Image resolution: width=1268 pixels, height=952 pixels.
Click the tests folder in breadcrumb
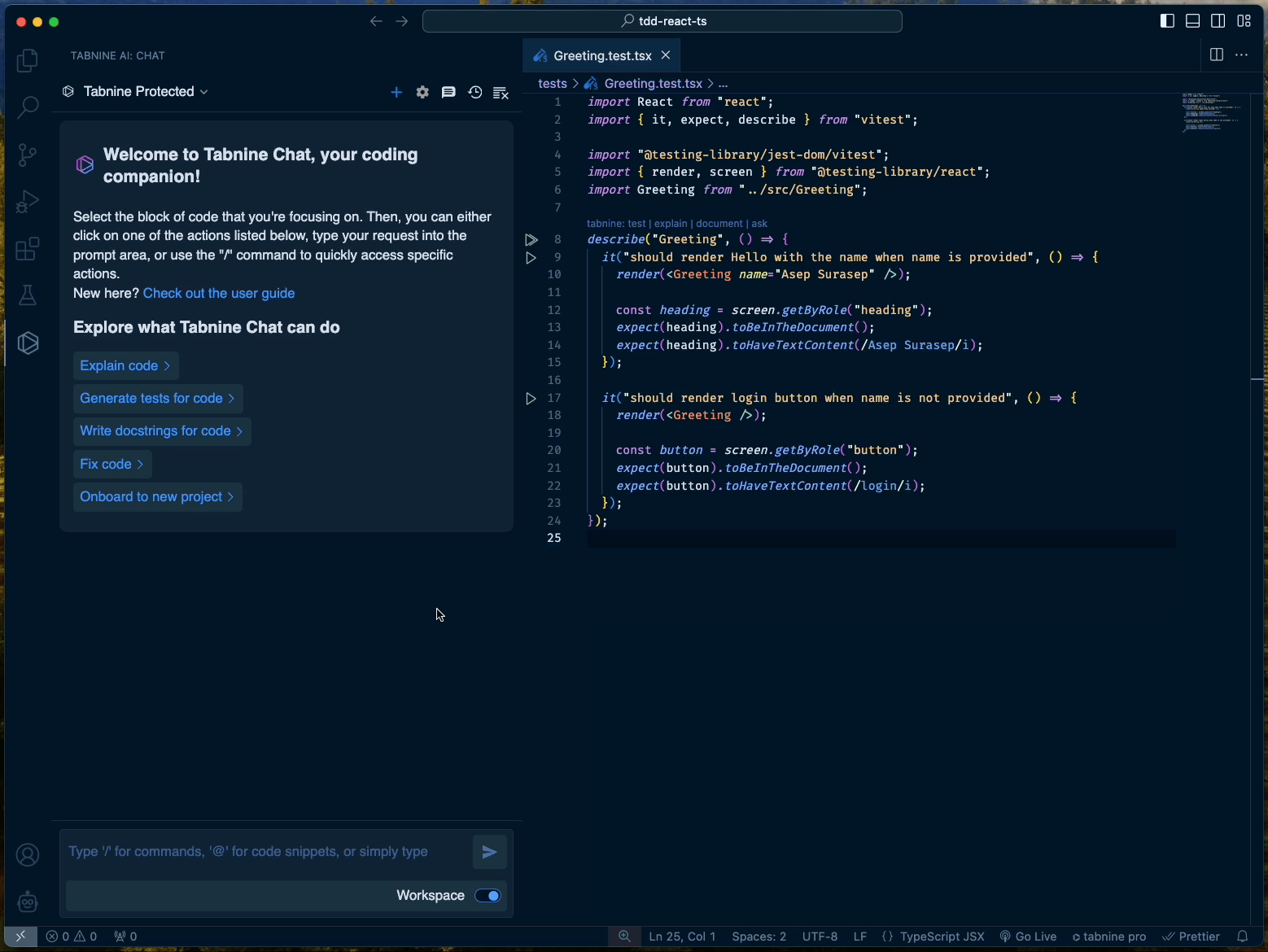(553, 84)
